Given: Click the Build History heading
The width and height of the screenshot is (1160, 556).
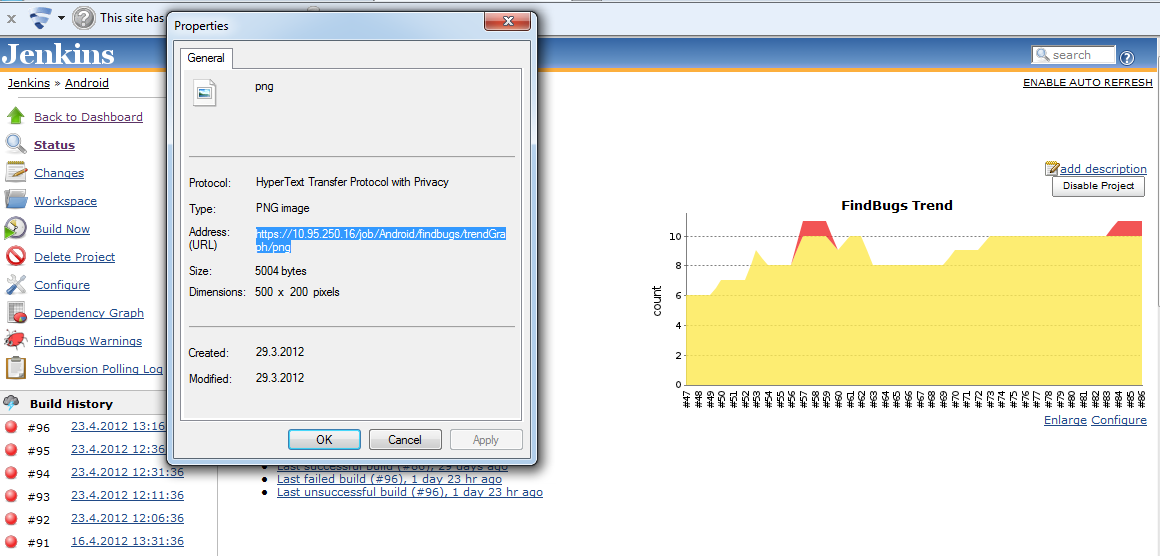Looking at the screenshot, I should (71, 404).
